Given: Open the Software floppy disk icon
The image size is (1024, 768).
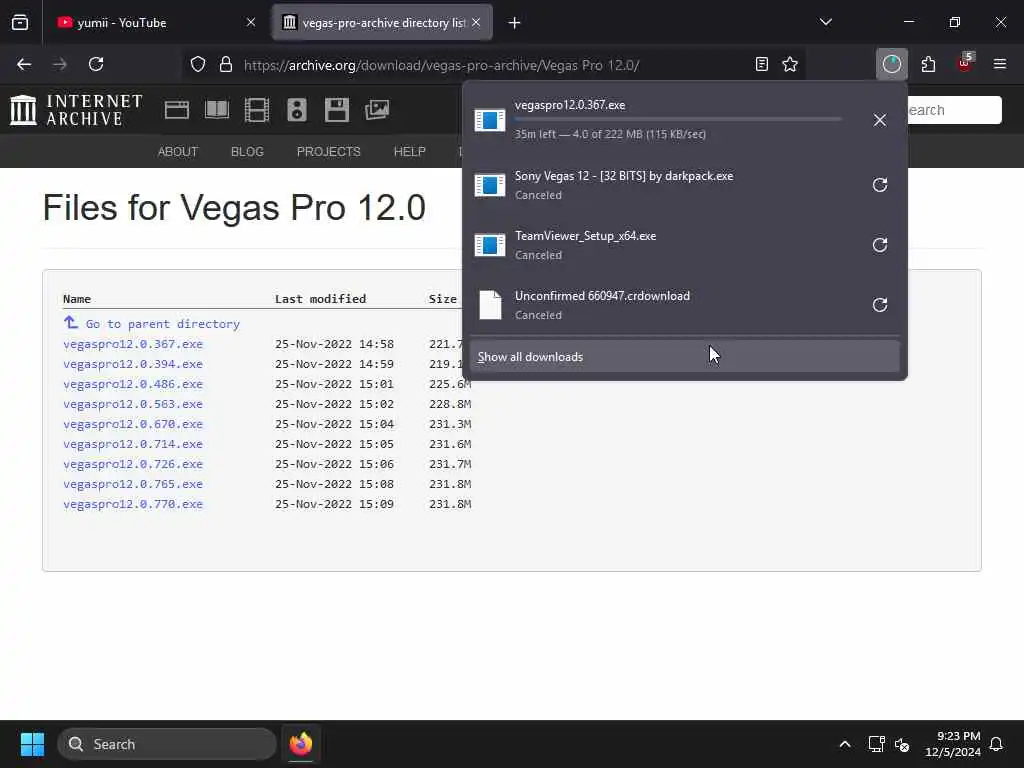Looking at the screenshot, I should (x=337, y=110).
